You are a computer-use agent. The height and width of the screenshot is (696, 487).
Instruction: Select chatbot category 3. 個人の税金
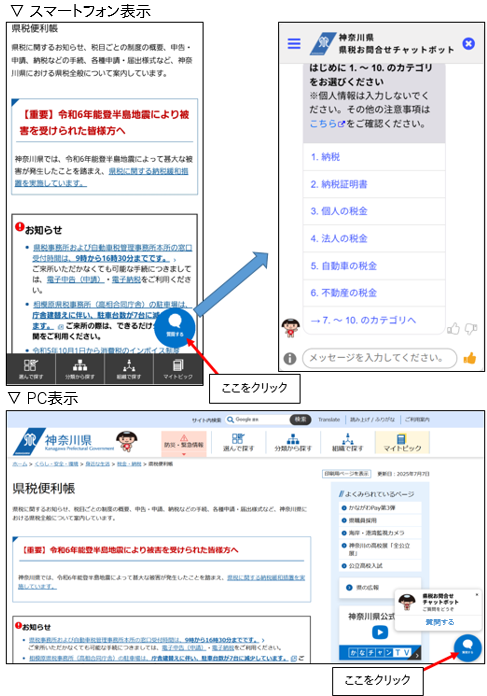coord(374,211)
